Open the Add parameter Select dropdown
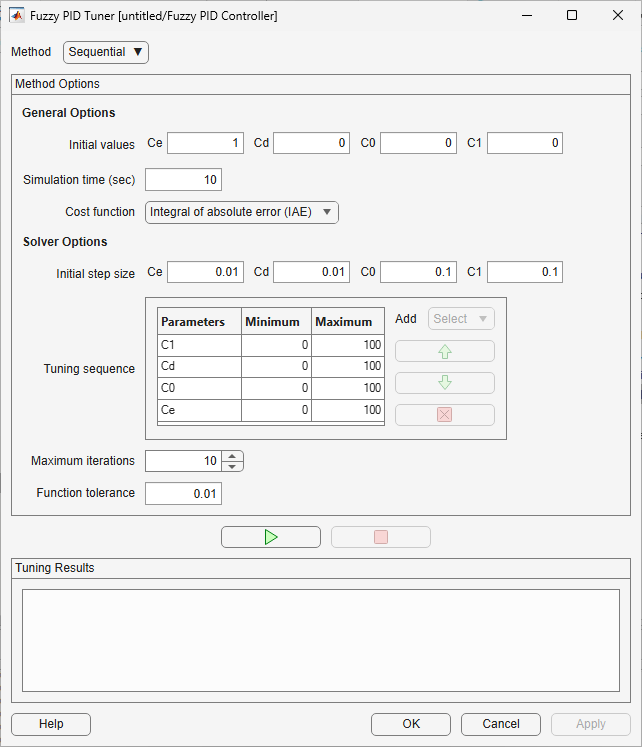The image size is (642, 747). point(461,318)
